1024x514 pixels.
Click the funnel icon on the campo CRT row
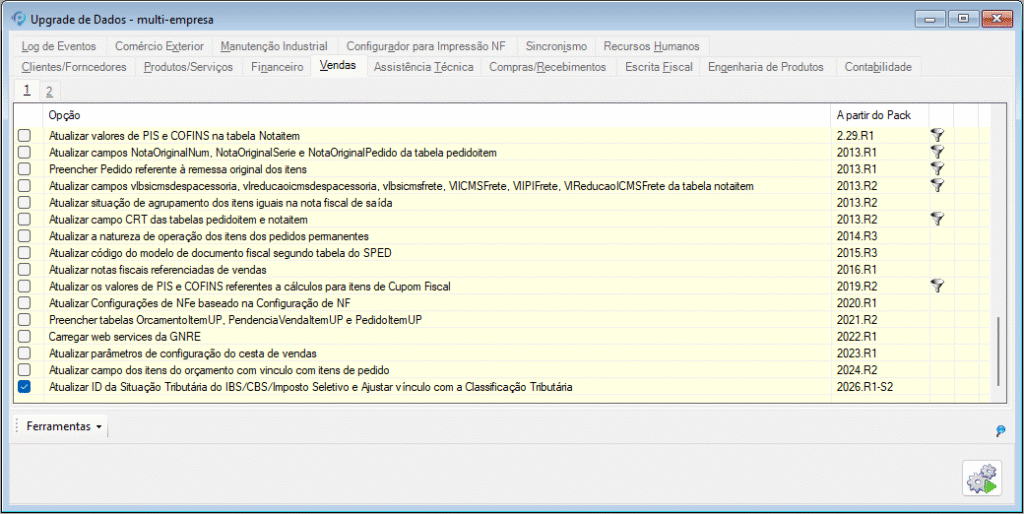point(937,218)
